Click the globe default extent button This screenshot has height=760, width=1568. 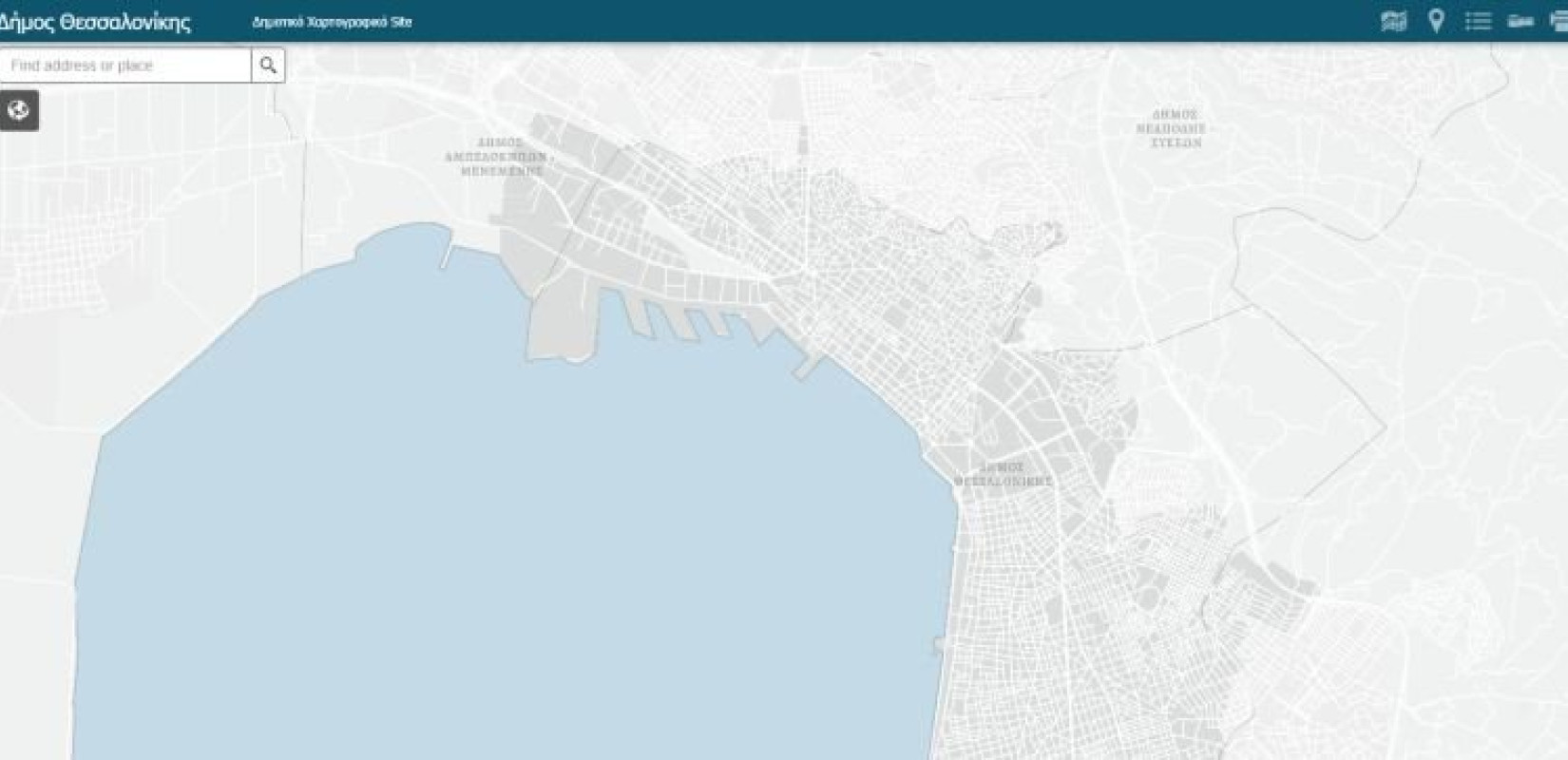tap(19, 111)
